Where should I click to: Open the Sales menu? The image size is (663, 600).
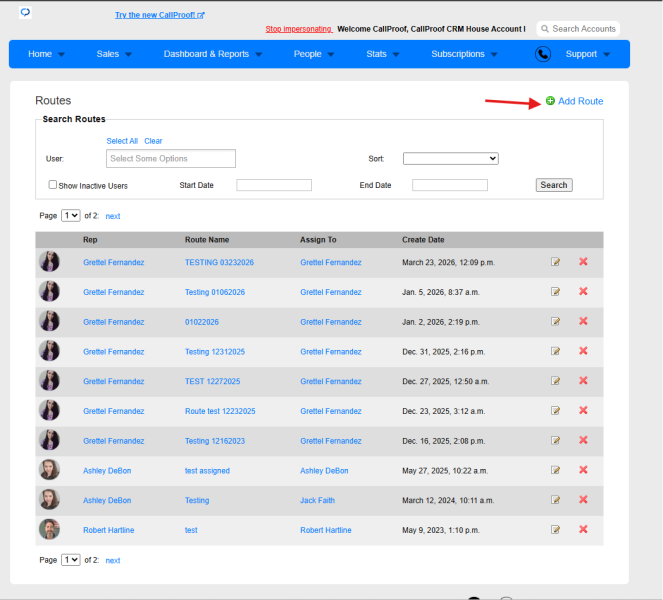[x=107, y=54]
